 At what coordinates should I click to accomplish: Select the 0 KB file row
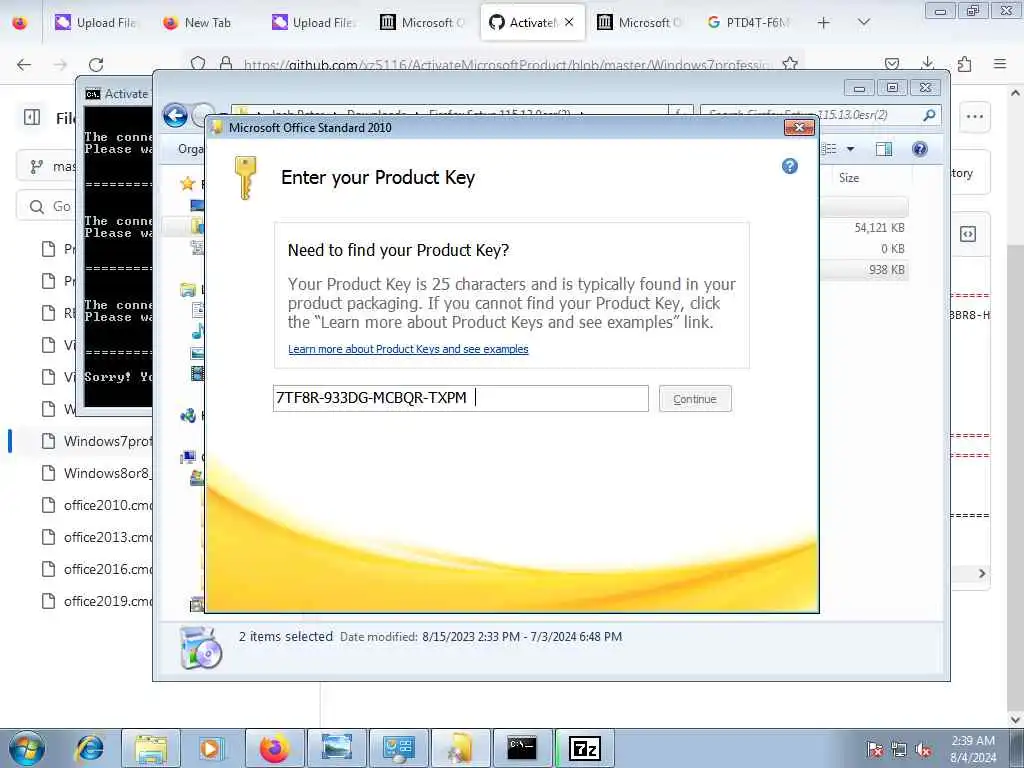(864, 248)
